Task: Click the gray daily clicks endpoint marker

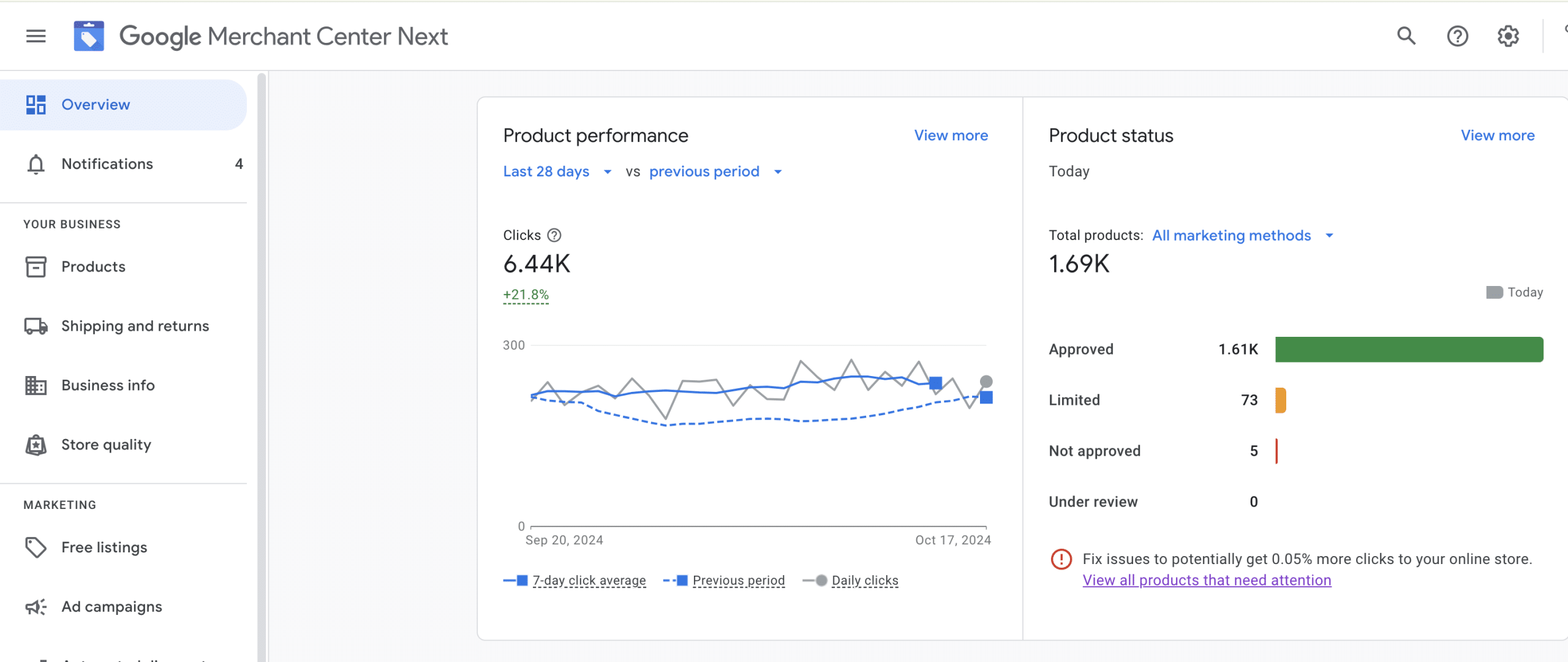Action: click(986, 382)
